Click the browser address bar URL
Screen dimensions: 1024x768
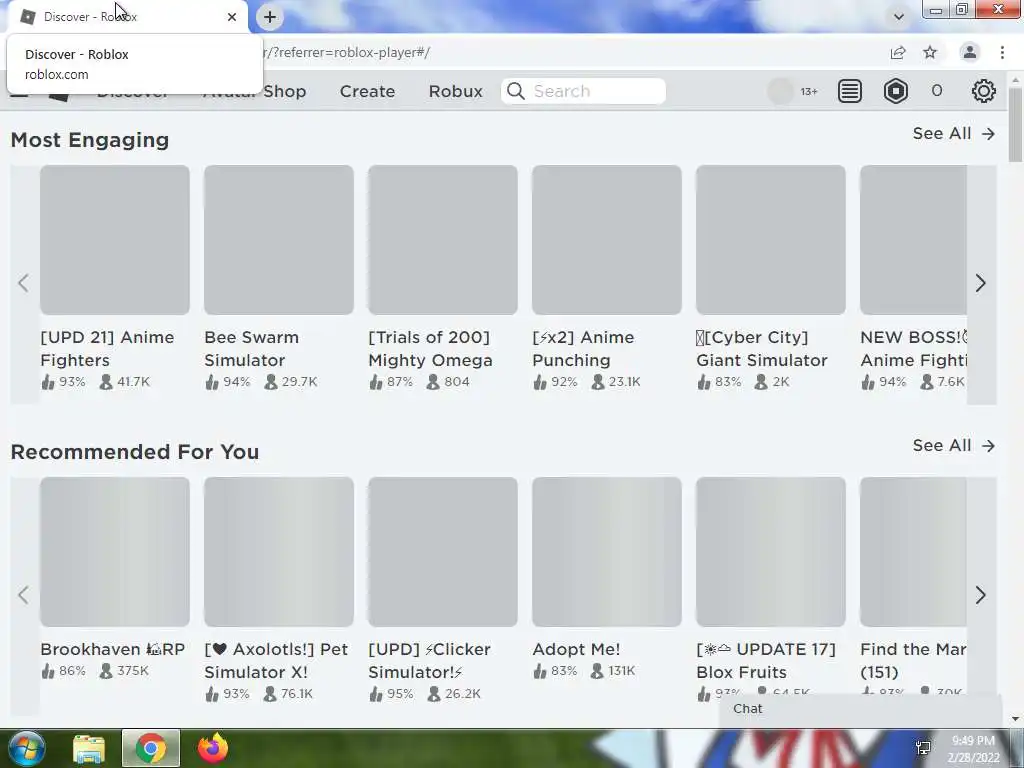[346, 52]
